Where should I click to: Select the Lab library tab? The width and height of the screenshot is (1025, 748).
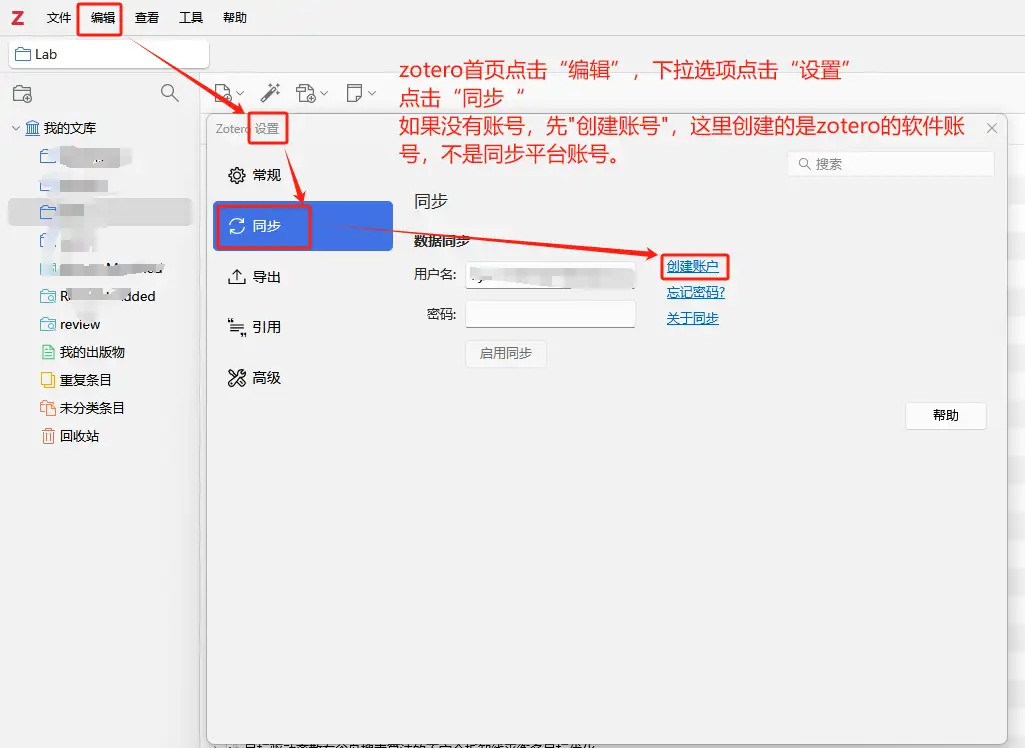pos(109,54)
